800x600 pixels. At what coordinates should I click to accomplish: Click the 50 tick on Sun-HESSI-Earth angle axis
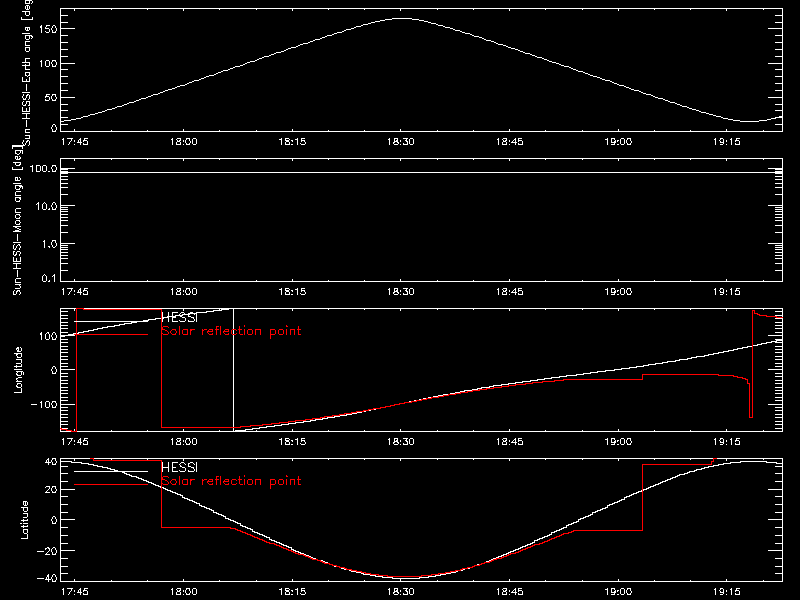coord(51,97)
